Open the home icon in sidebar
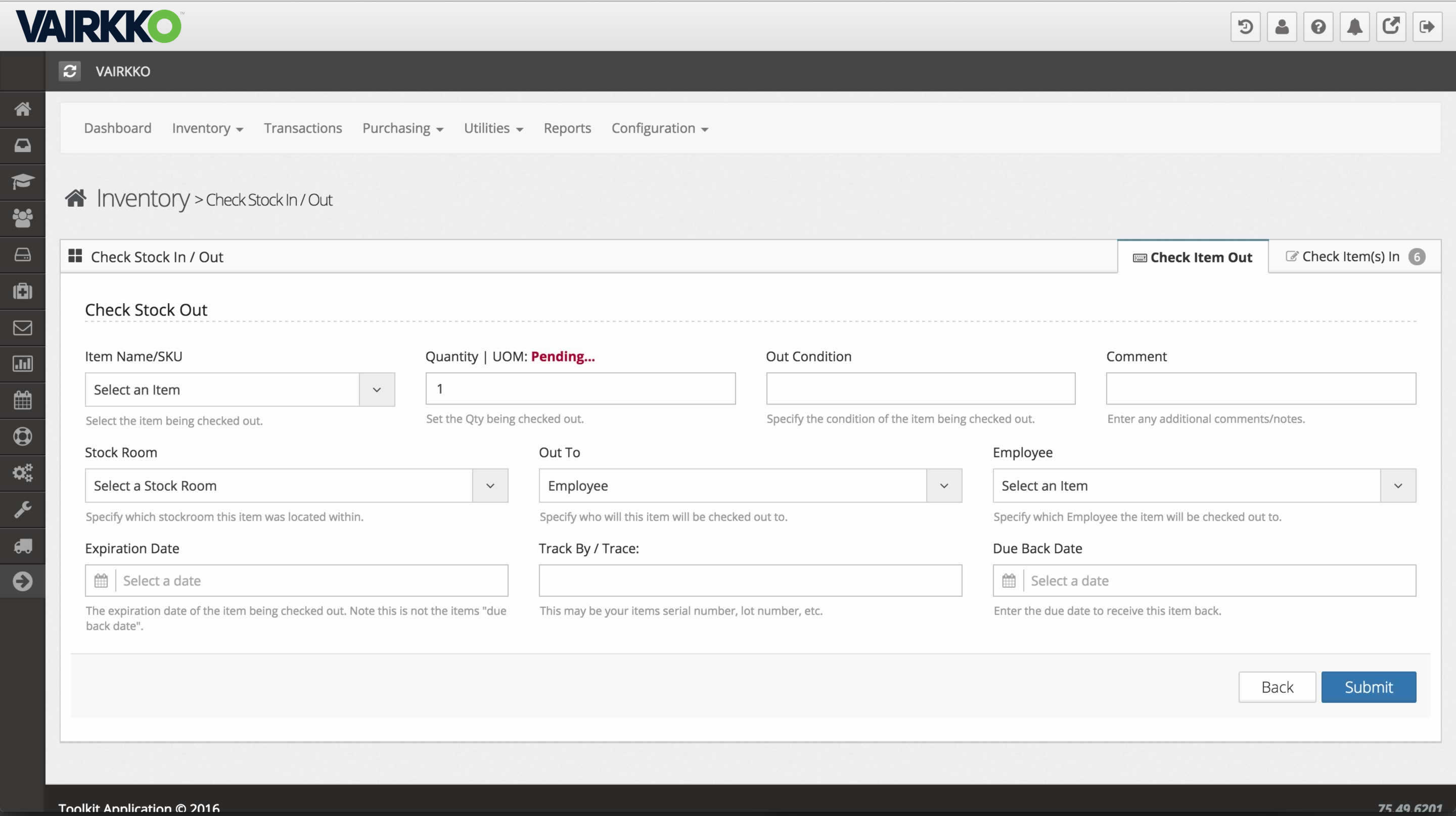The width and height of the screenshot is (1456, 816). [23, 109]
